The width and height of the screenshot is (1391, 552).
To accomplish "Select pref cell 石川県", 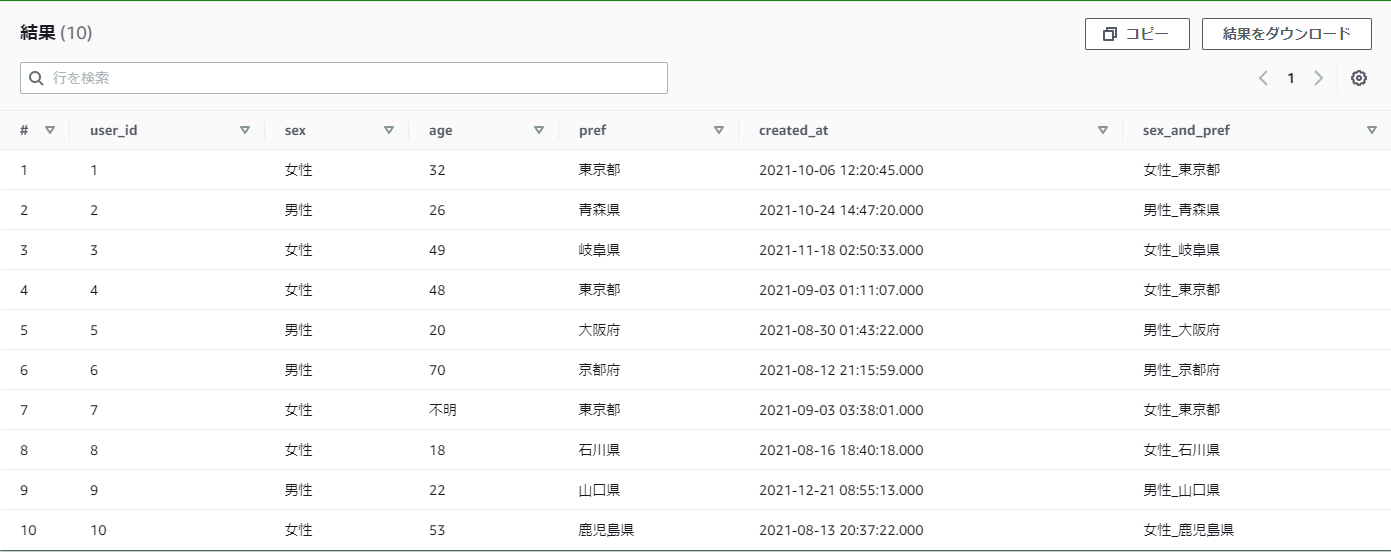I will [x=599, y=450].
